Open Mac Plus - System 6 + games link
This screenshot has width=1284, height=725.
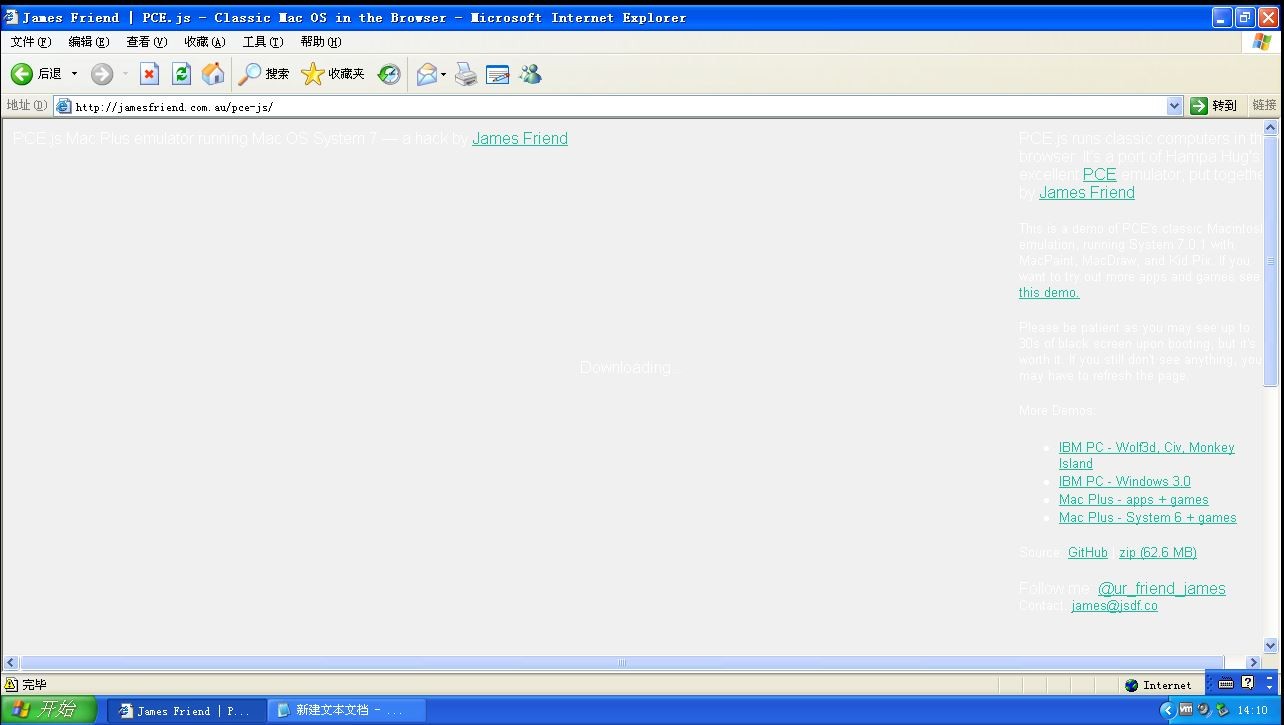[x=1148, y=518]
